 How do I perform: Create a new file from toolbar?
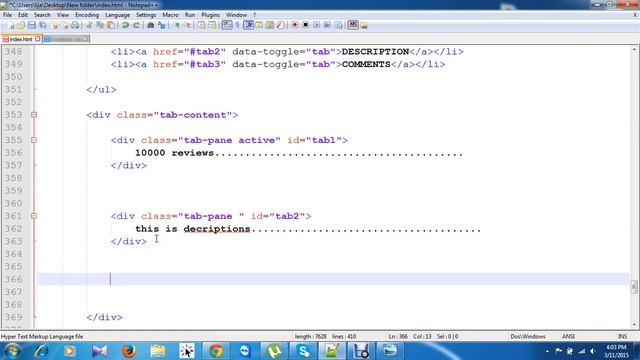coord(11,25)
